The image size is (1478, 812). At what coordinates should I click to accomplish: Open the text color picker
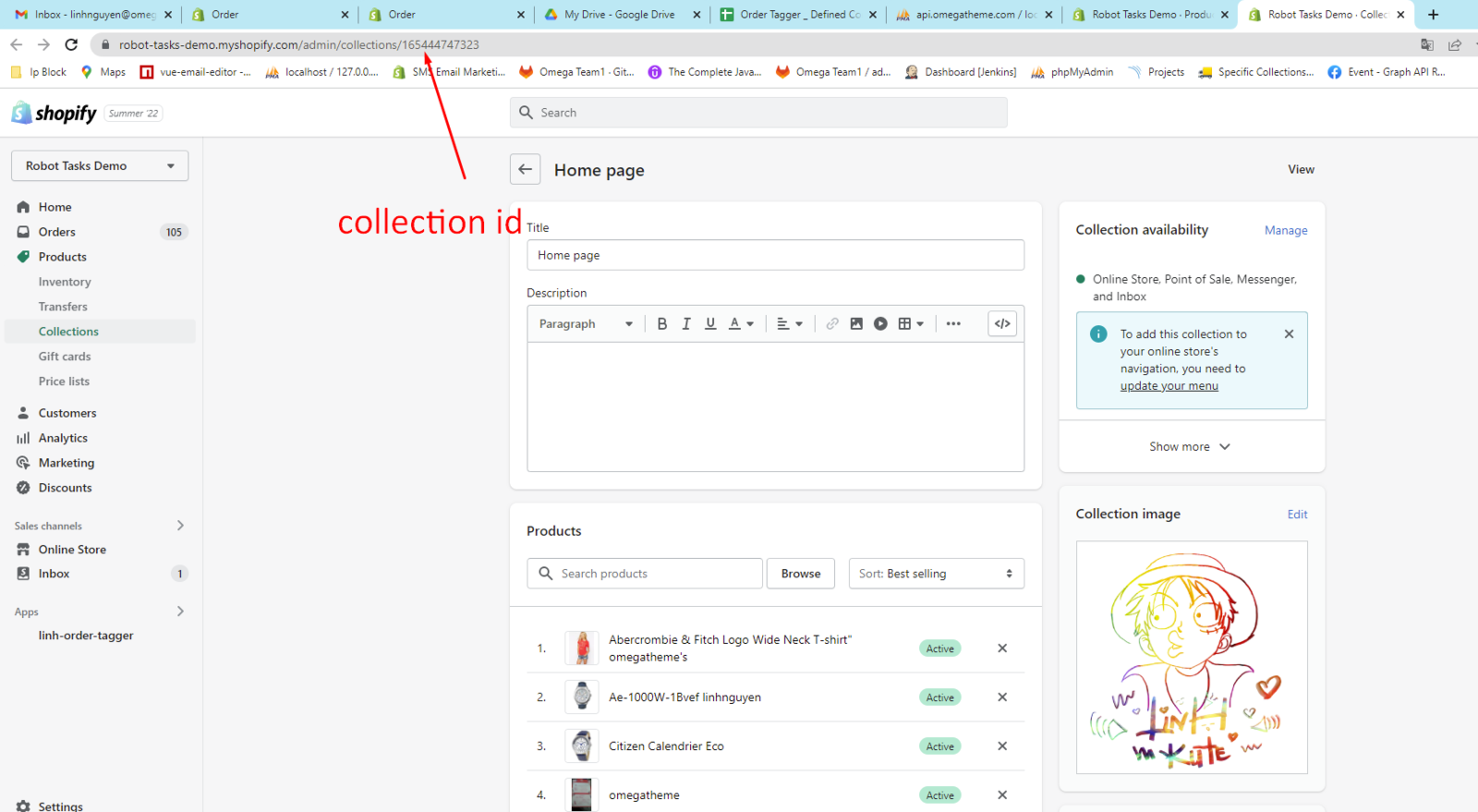pyautogui.click(x=740, y=324)
